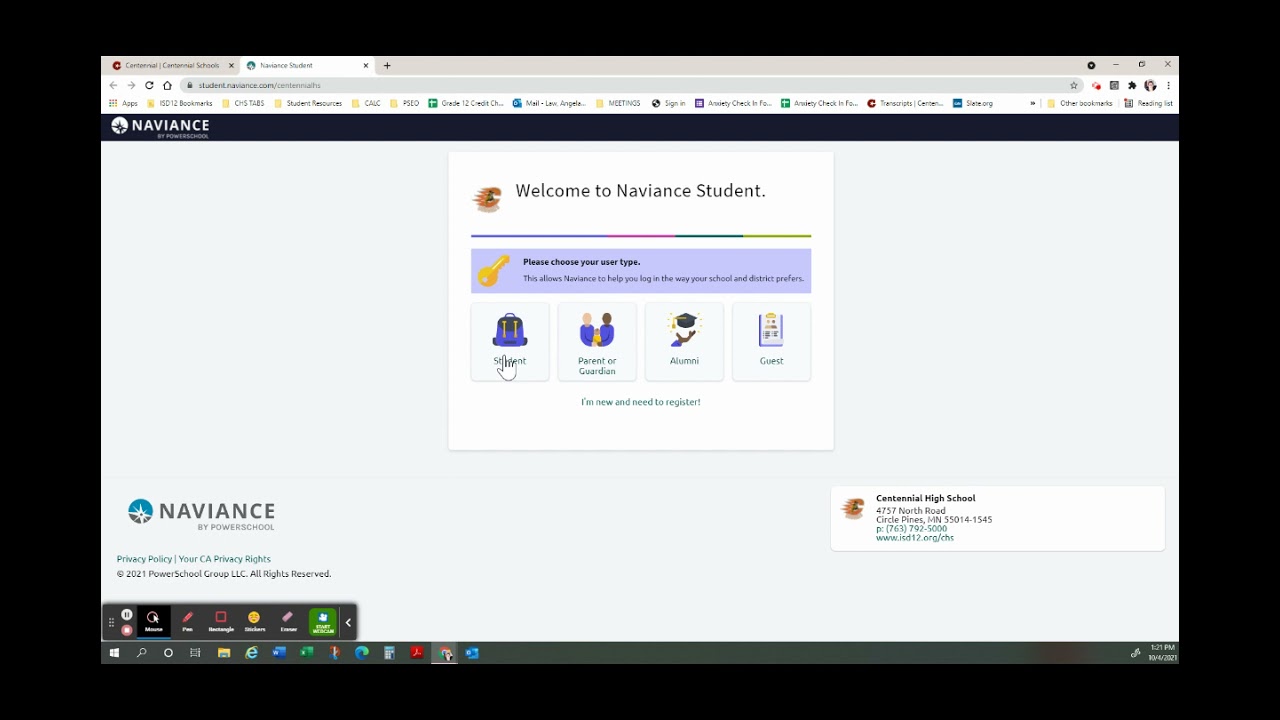The height and width of the screenshot is (720, 1280).
Task: Open Task View on the taskbar
Action: [x=195, y=653]
